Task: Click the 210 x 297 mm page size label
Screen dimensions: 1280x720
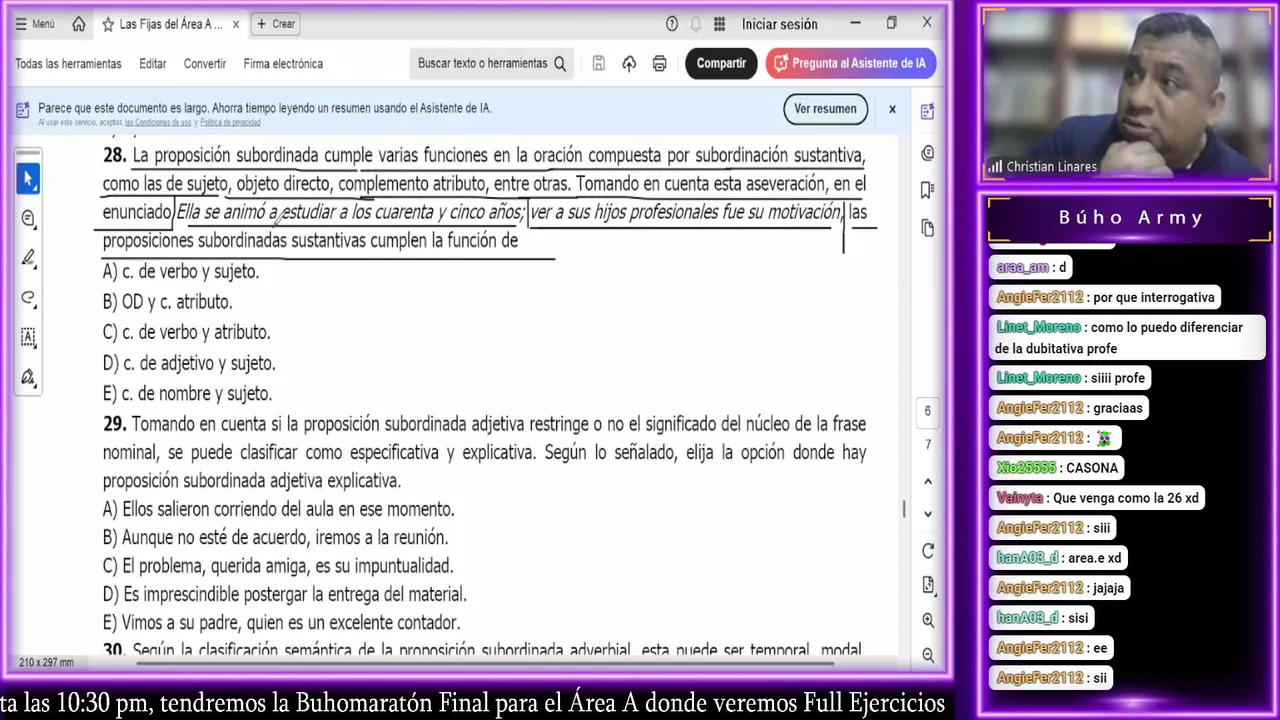Action: pos(46,662)
